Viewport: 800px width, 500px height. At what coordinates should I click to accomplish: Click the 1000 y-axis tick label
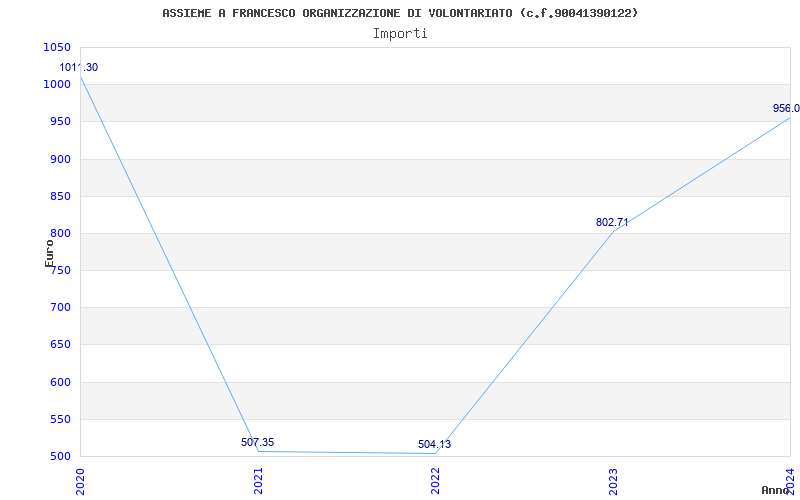57,85
